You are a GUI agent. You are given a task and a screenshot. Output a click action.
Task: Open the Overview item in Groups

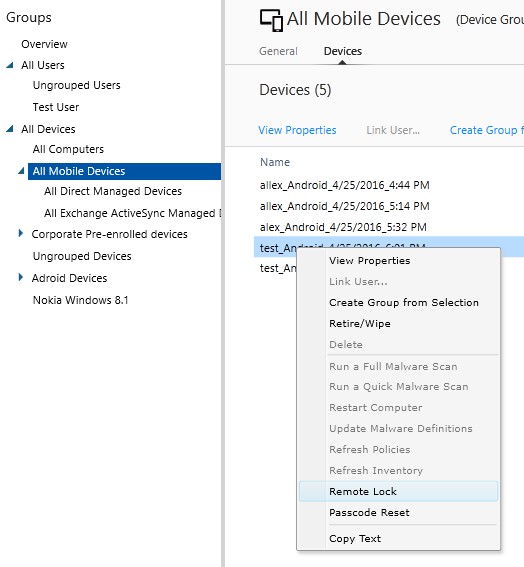pos(44,44)
